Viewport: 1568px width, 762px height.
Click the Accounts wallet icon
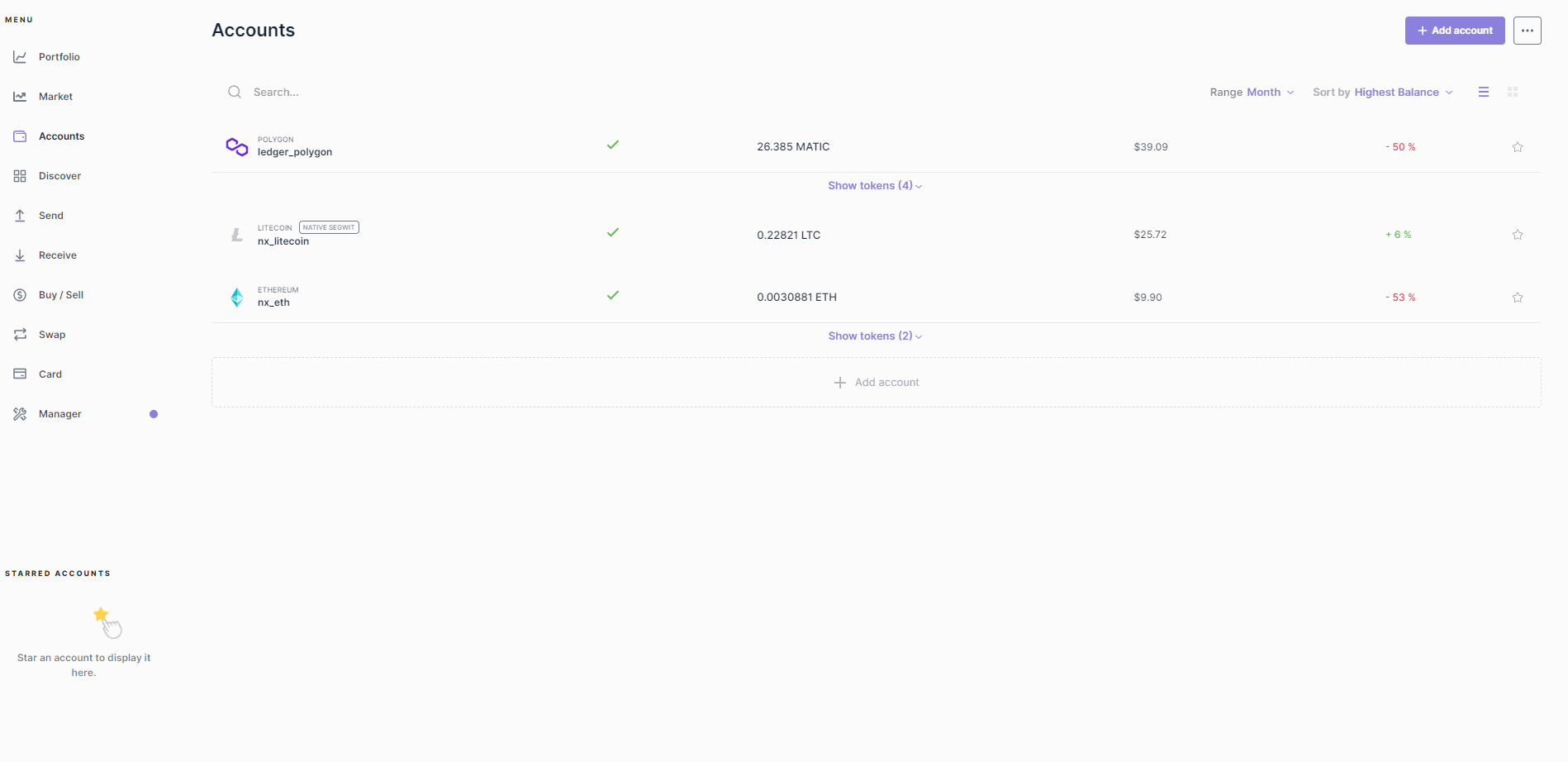[x=20, y=136]
